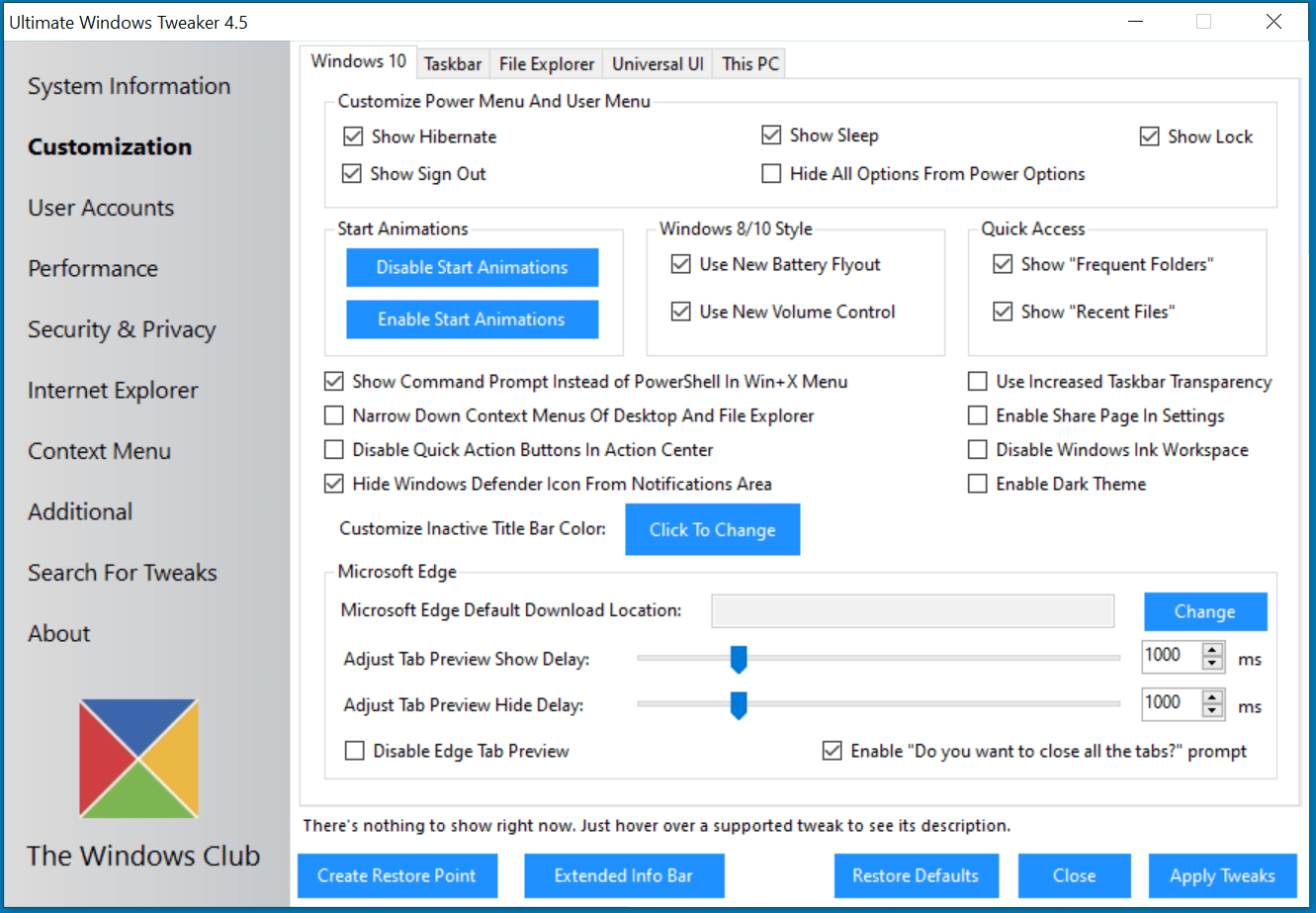Screen dimensions: 1316x913
Task: Go to User Accounts section
Action: tap(101, 208)
